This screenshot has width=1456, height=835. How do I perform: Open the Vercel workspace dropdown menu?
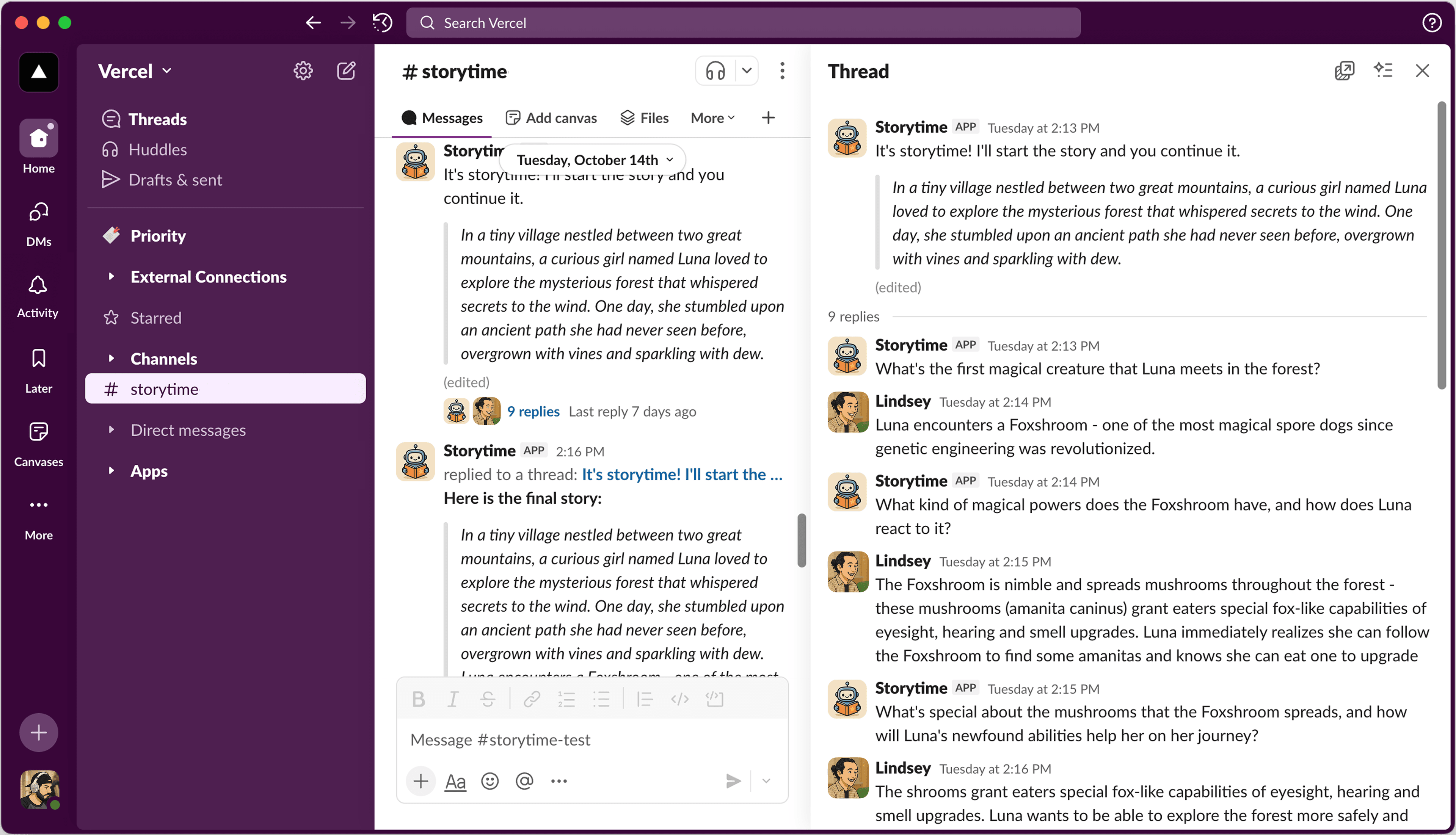pyautogui.click(x=135, y=71)
